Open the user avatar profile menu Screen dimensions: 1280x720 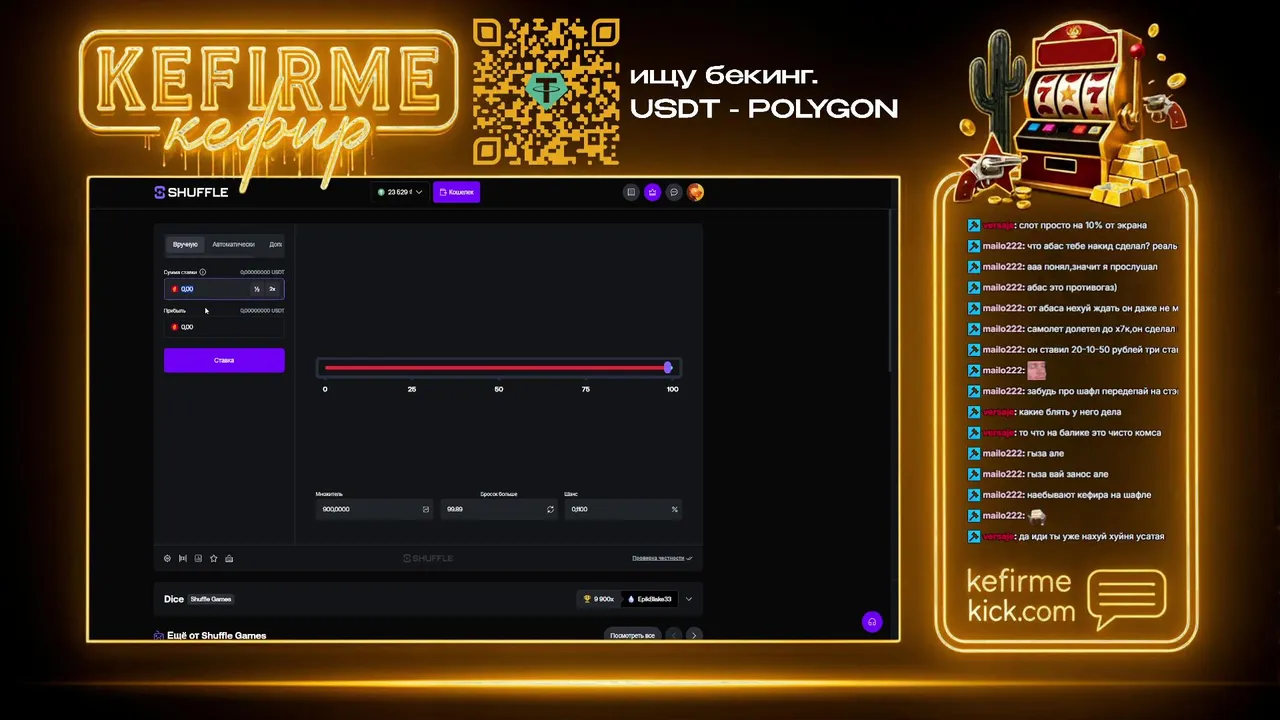[x=696, y=192]
